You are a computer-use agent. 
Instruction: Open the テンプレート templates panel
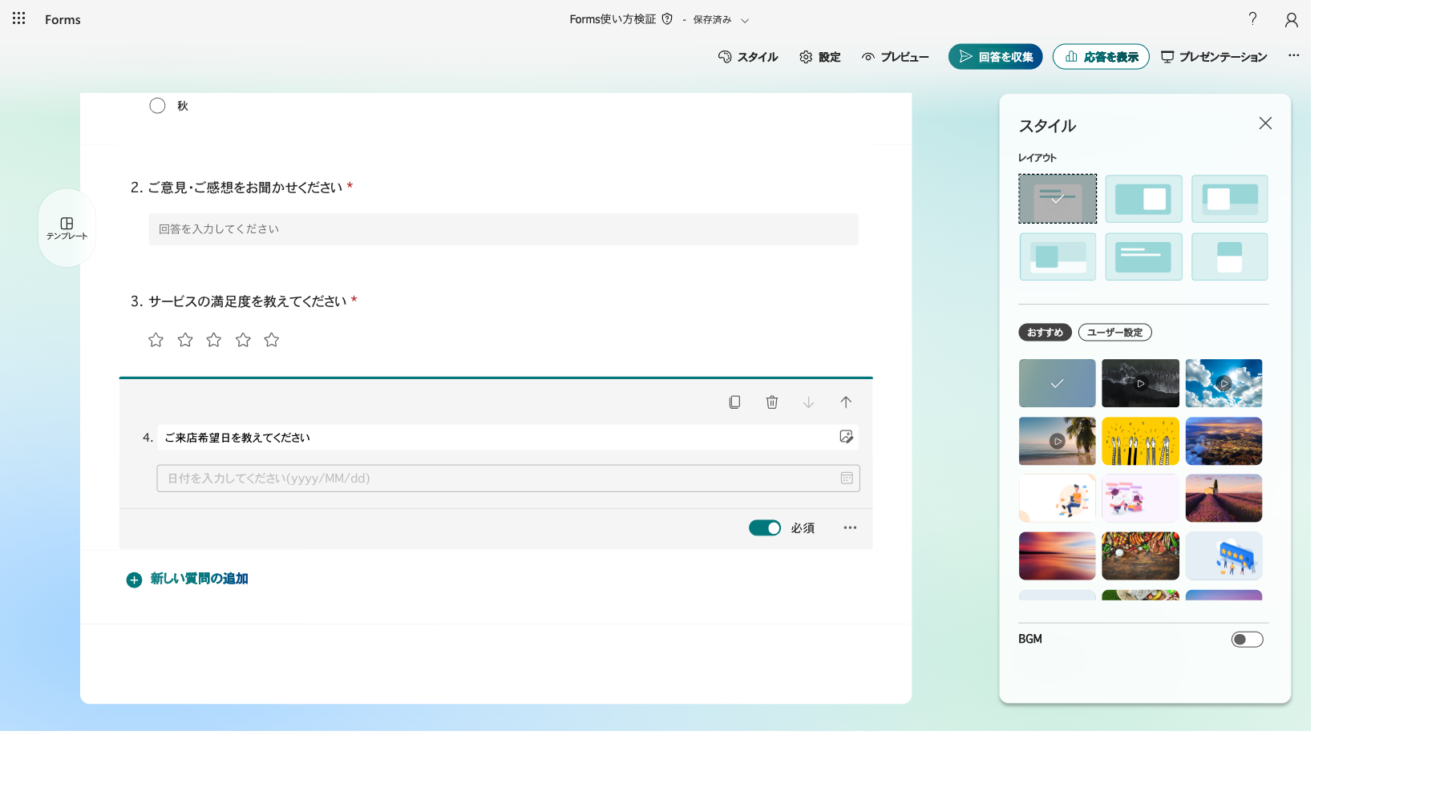(x=67, y=228)
